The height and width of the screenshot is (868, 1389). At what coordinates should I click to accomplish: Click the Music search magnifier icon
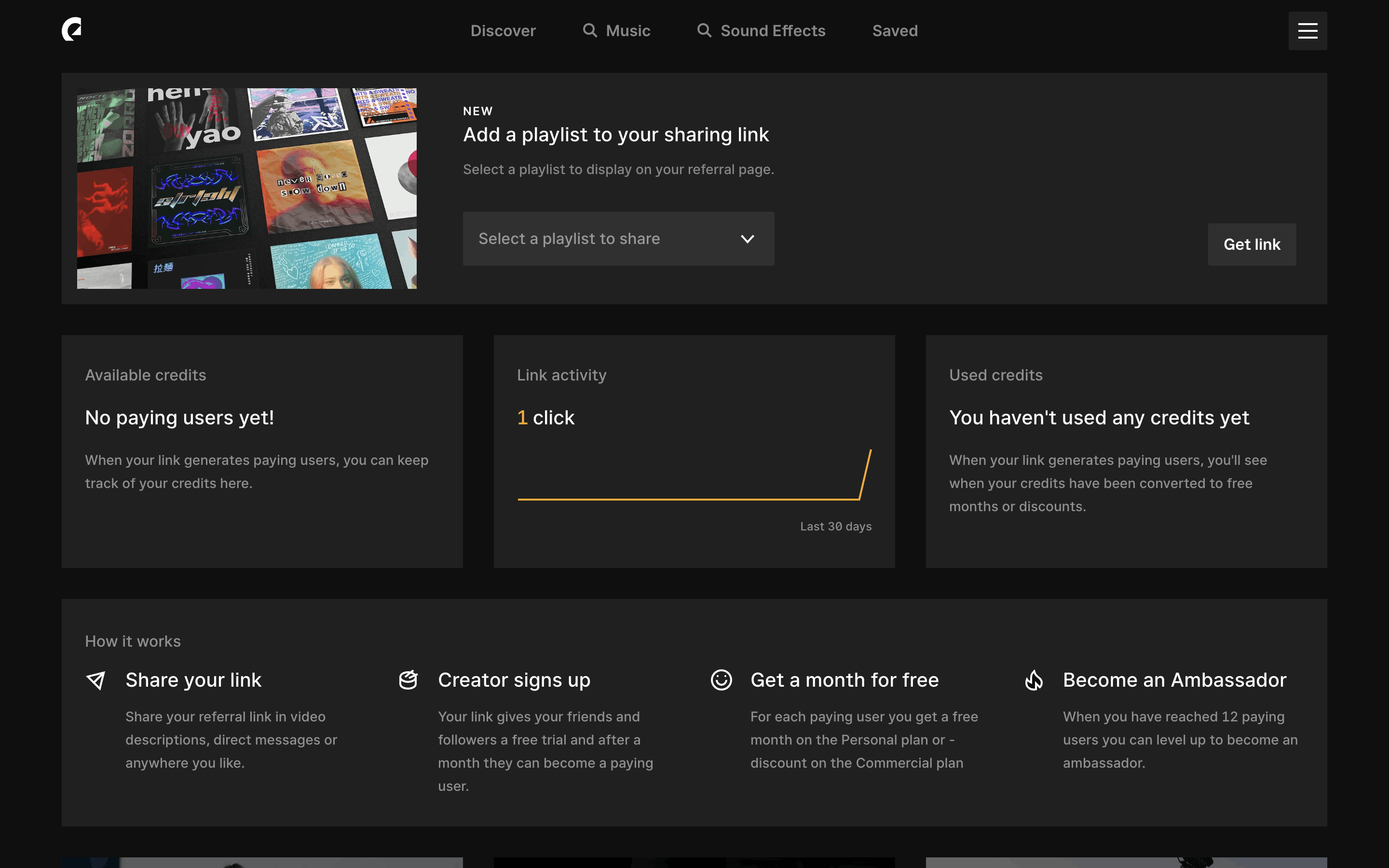589,30
